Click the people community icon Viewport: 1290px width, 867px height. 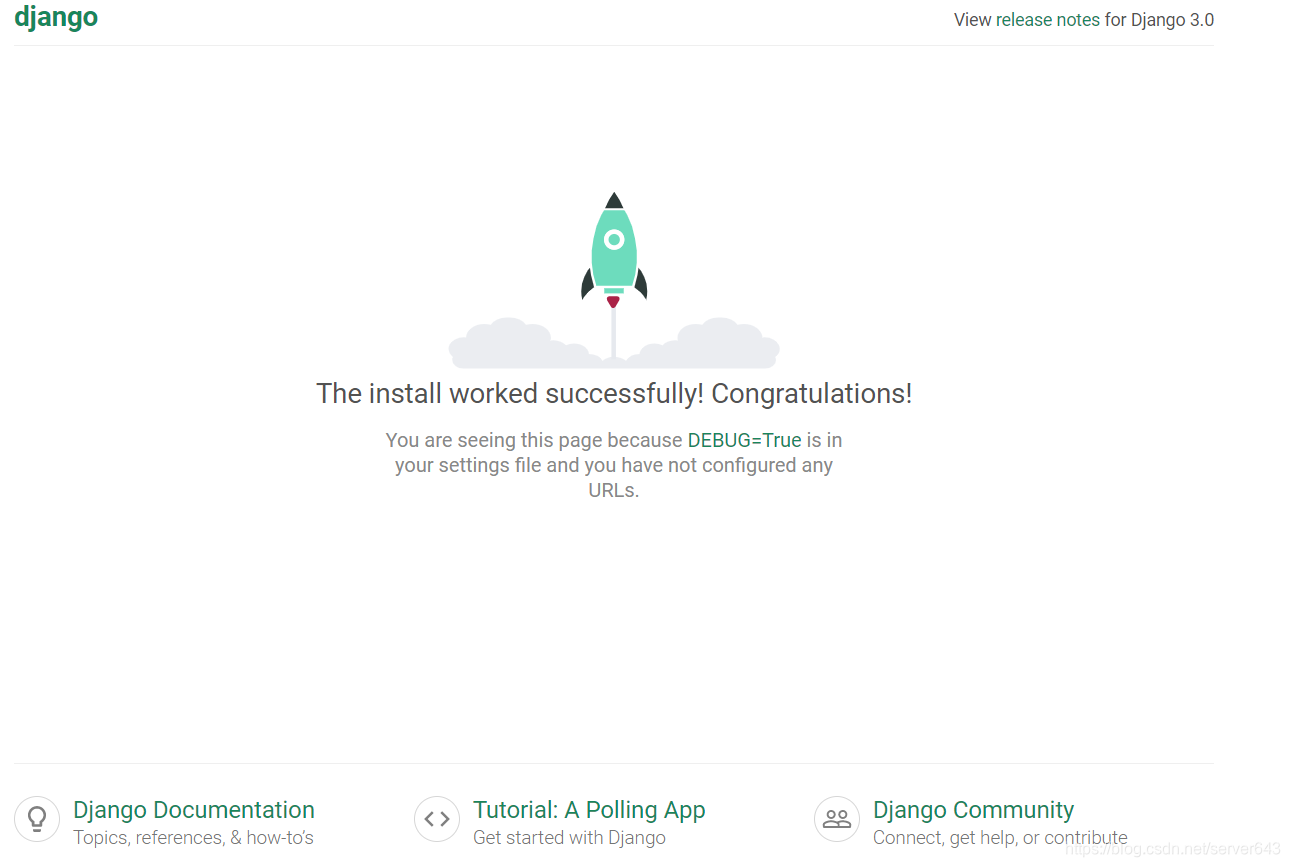[837, 819]
